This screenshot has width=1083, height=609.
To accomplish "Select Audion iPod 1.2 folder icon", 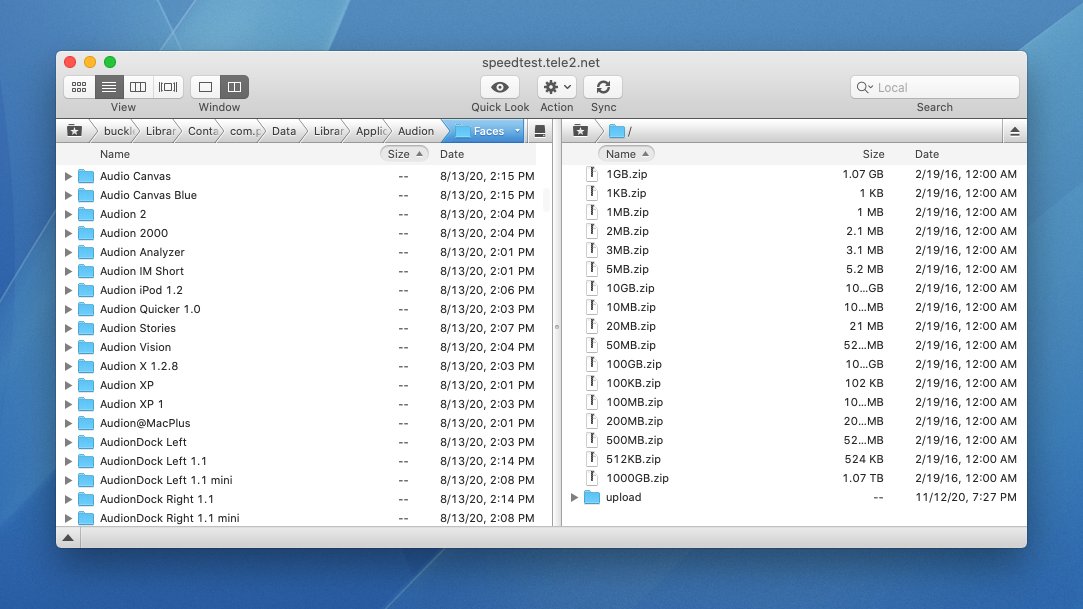I will click(86, 290).
